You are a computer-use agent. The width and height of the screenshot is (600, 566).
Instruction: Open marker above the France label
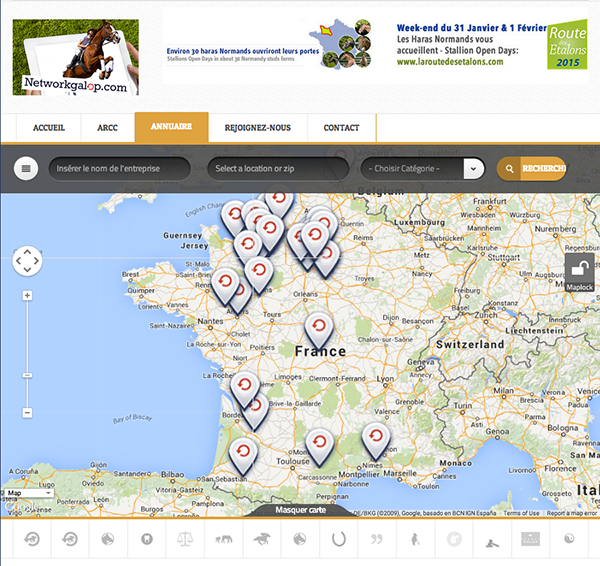tap(319, 330)
